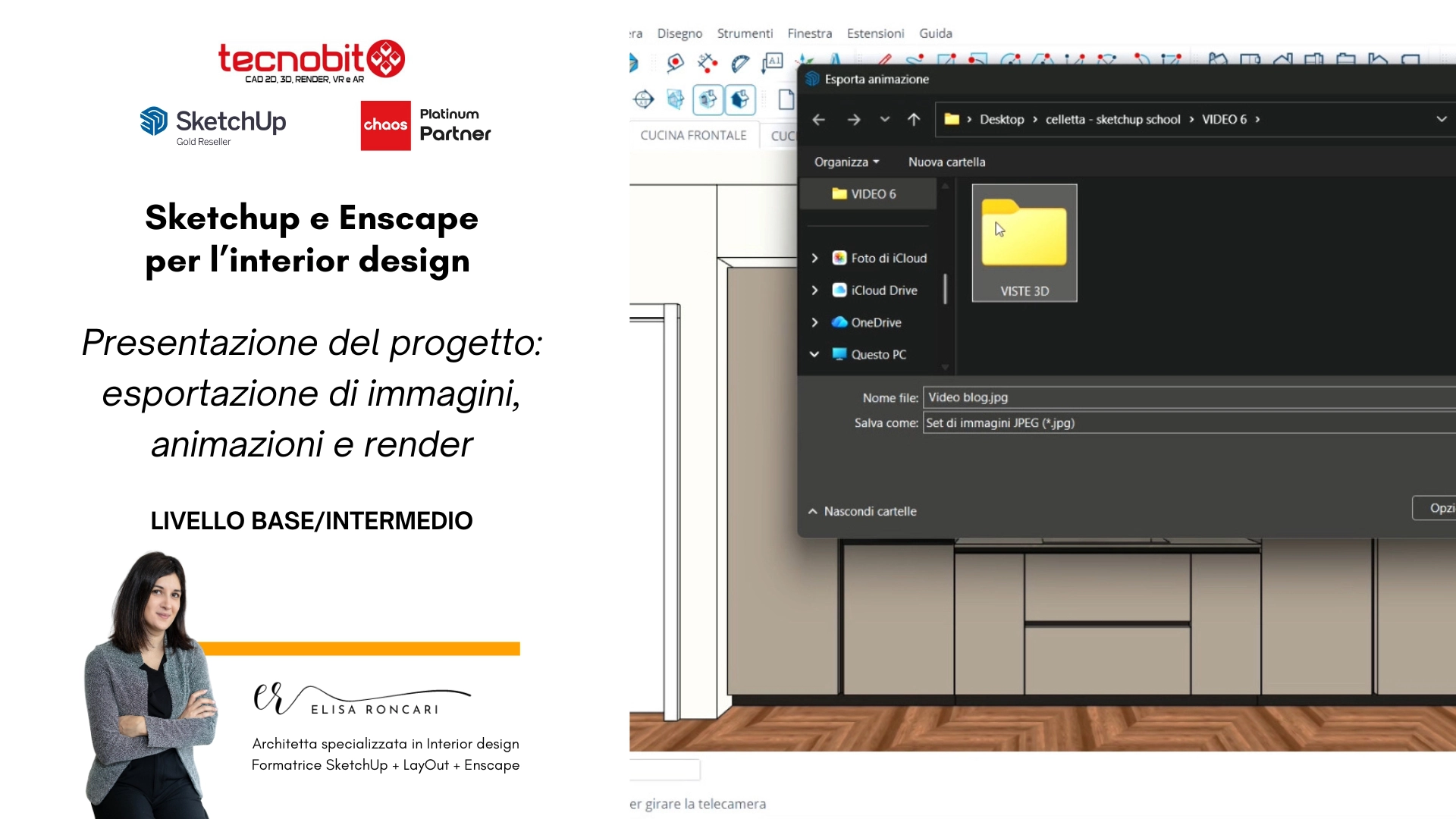The width and height of the screenshot is (1456, 819).
Task: Click the Opzi (Opzioni) button
Action: click(x=1434, y=508)
